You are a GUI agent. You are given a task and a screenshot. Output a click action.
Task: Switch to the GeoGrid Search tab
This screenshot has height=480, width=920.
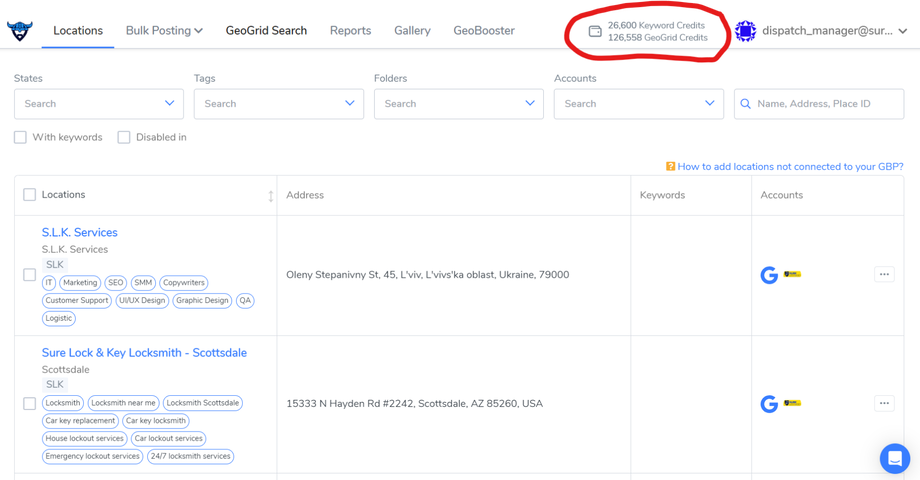click(x=266, y=31)
